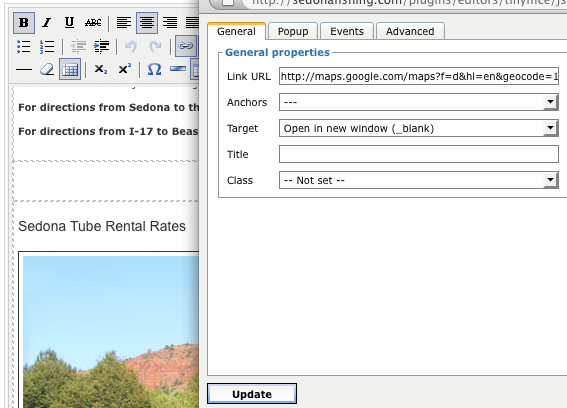Image resolution: width=567 pixels, height=408 pixels.
Task: Align text right in the editor
Action: (170, 23)
